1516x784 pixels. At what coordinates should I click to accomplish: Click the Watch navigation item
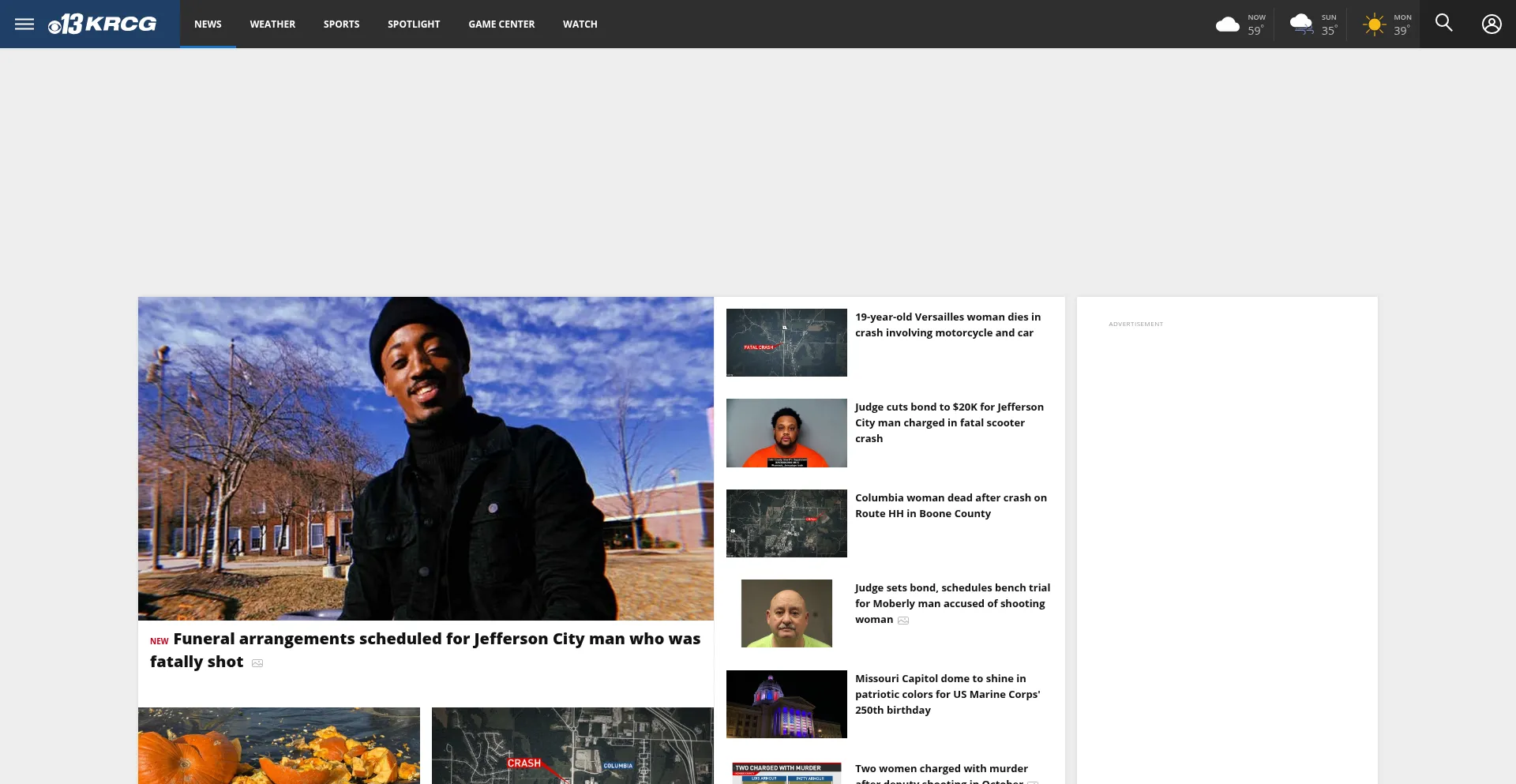580,24
